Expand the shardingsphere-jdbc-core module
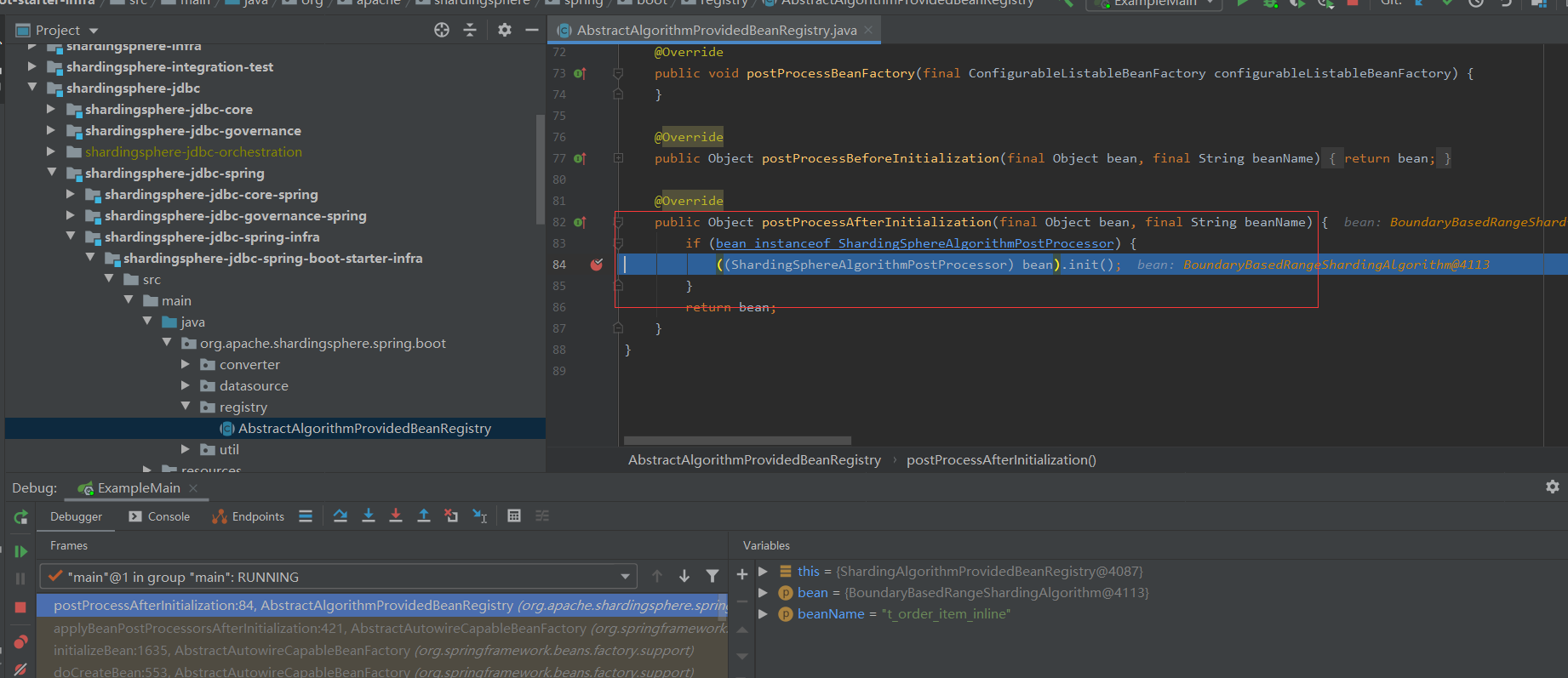This screenshot has height=678, width=1568. [51, 109]
